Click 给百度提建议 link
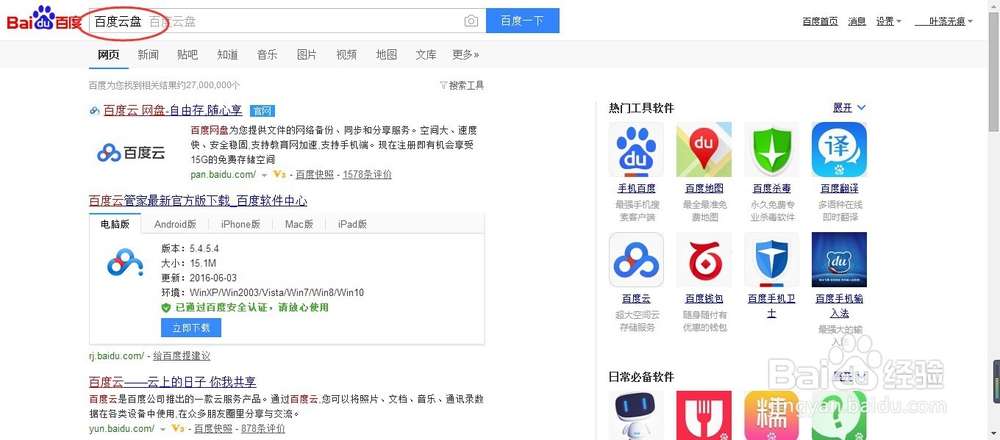The image size is (1000, 440). coord(182,356)
